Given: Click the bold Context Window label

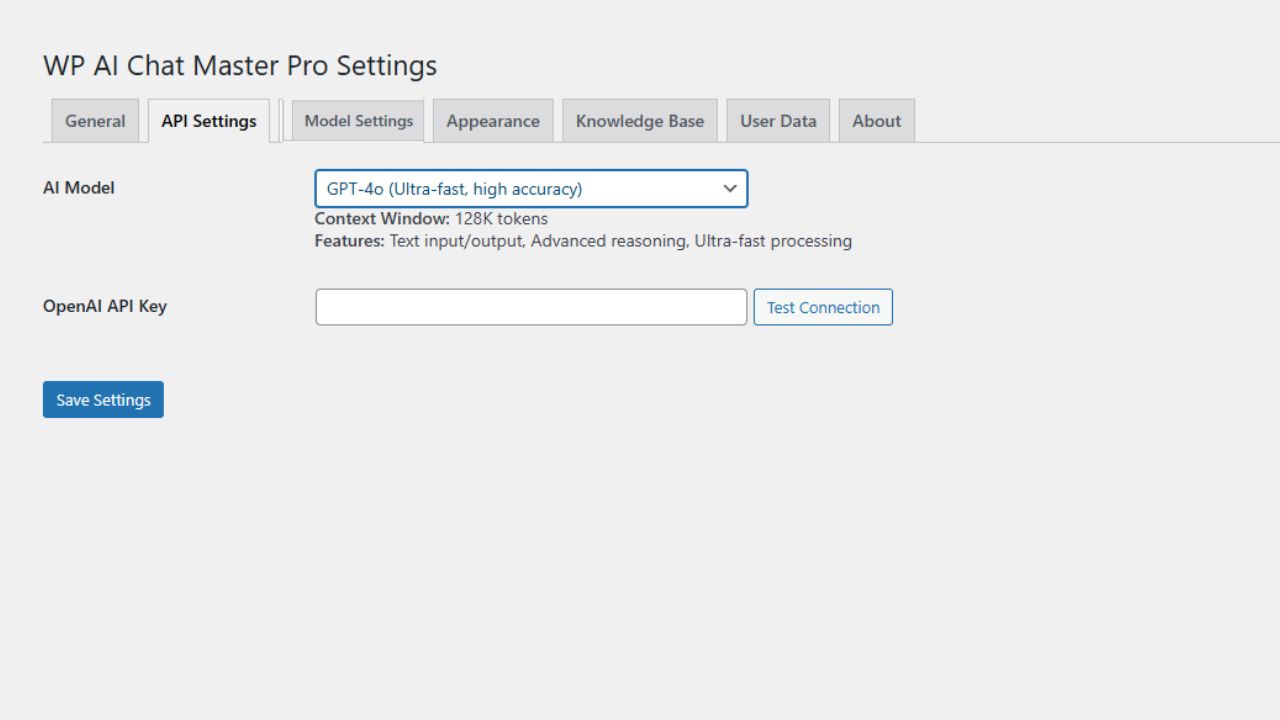Looking at the screenshot, I should point(382,219).
